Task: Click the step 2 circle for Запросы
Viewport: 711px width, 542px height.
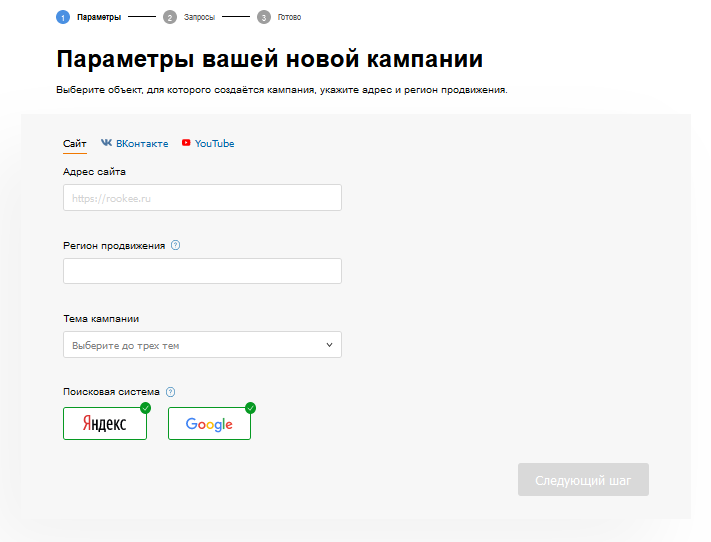Action: click(x=170, y=17)
